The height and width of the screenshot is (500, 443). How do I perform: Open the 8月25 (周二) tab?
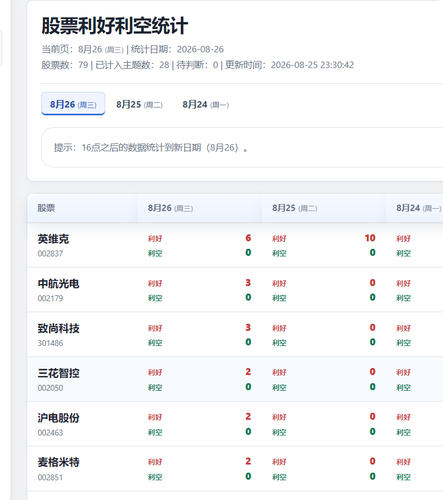click(139, 105)
